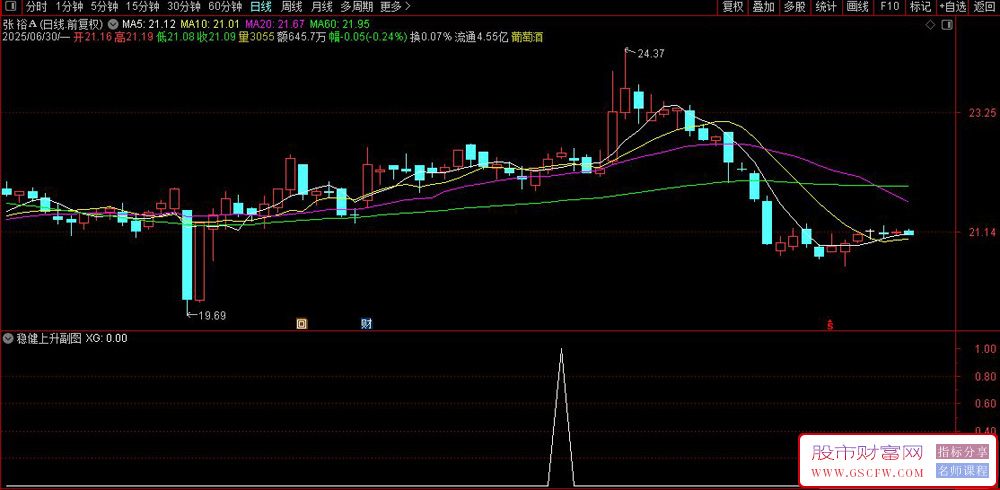1000x490 pixels.
Task: Click the 叠加 overlay button
Action: (x=764, y=8)
